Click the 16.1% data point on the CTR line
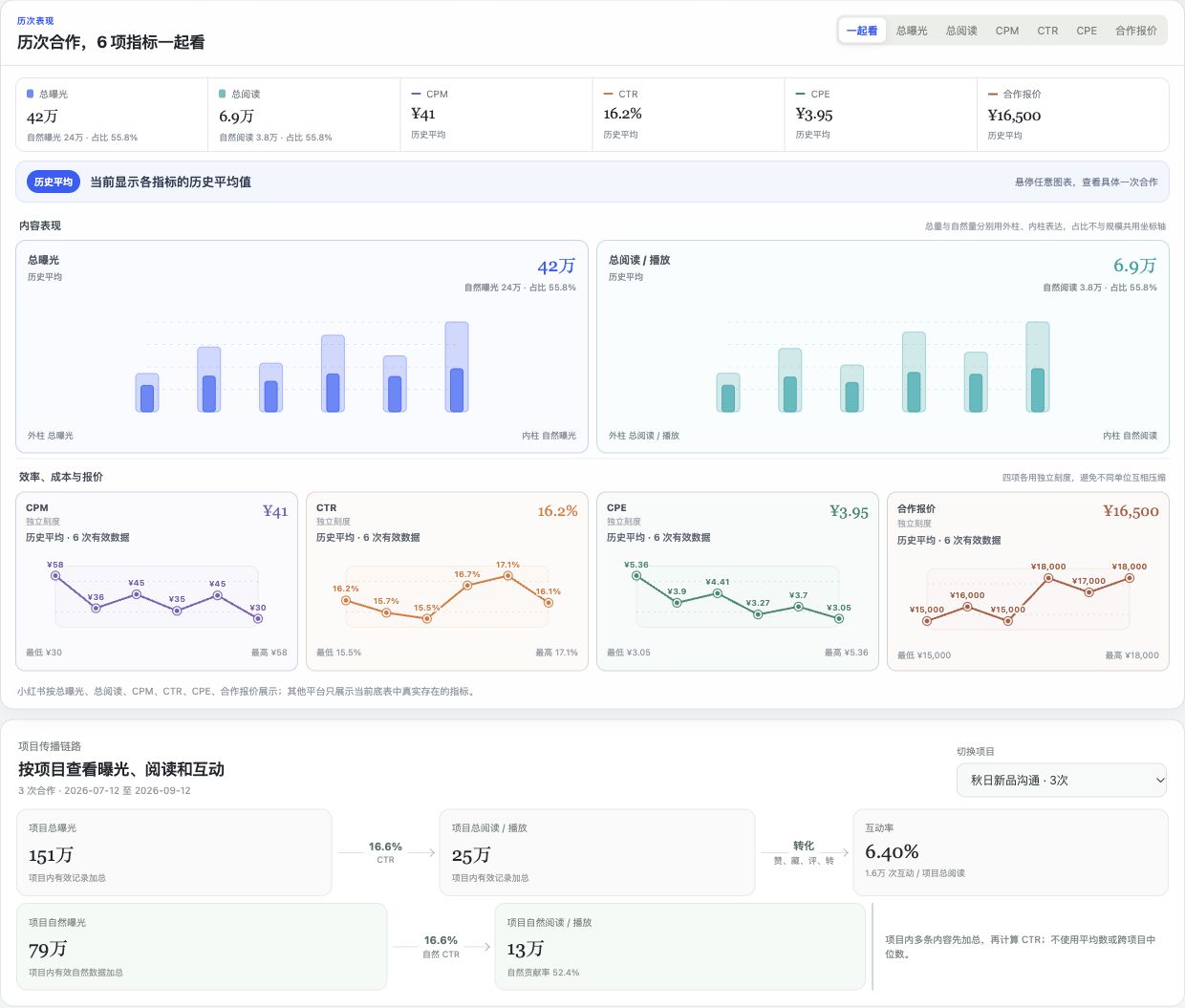 [x=549, y=602]
